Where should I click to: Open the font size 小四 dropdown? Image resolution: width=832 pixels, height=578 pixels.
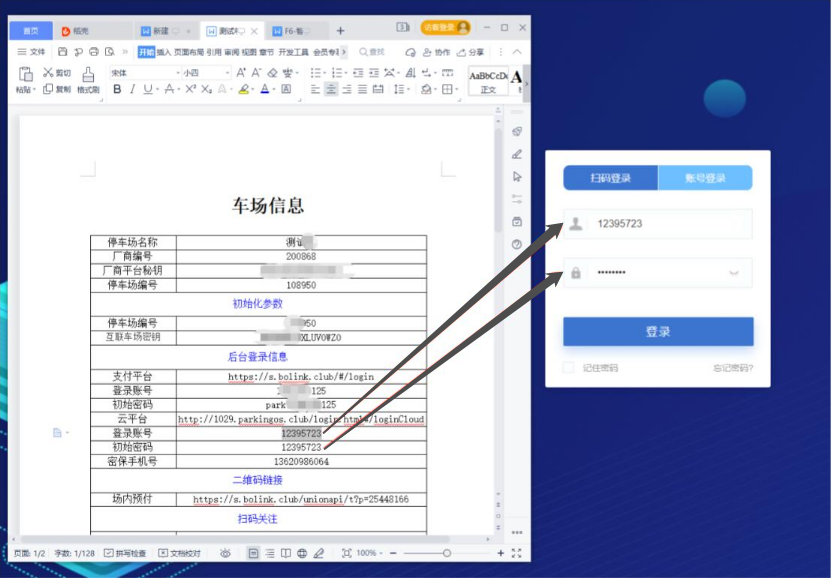pyautogui.click(x=228, y=73)
